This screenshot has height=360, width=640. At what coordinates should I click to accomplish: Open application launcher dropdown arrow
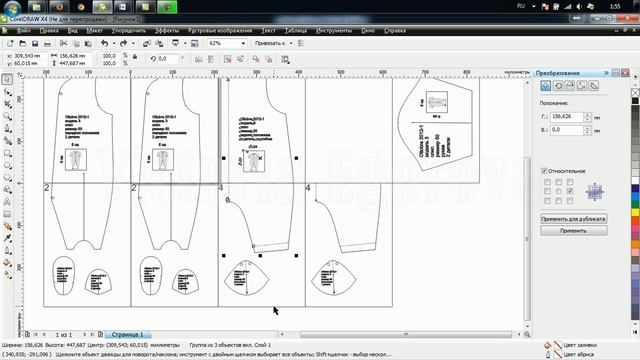[x=185, y=43]
